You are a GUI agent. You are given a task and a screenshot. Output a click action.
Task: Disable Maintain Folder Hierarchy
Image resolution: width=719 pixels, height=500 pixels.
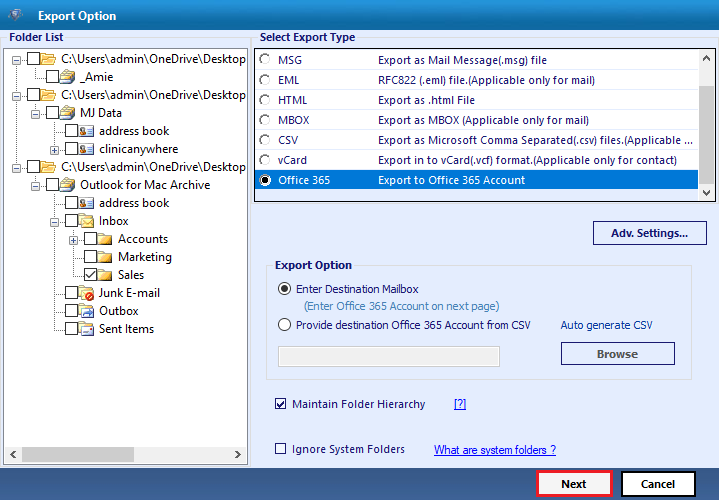pyautogui.click(x=280, y=404)
